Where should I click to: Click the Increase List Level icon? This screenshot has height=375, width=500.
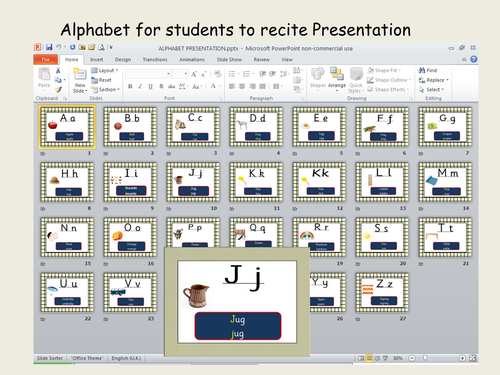pyautogui.click(x=272, y=74)
